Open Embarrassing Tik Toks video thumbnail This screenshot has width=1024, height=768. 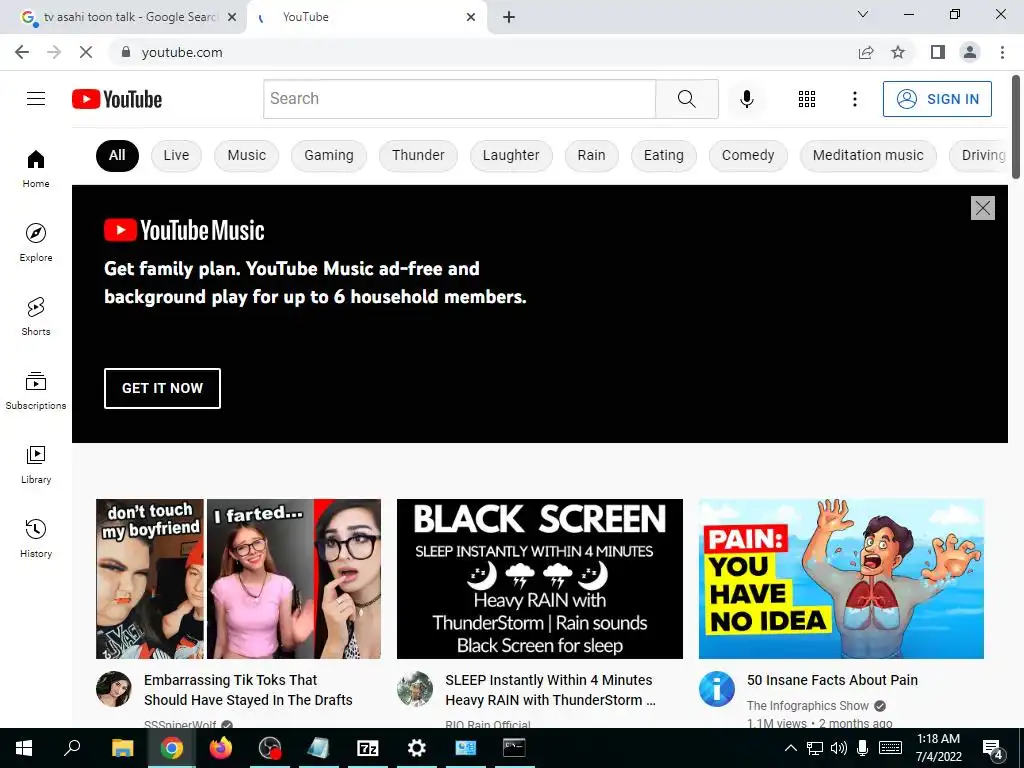[238, 579]
